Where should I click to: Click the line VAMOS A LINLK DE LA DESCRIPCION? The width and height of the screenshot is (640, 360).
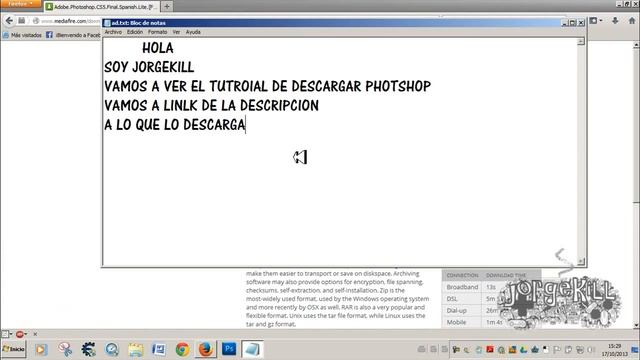(x=211, y=106)
